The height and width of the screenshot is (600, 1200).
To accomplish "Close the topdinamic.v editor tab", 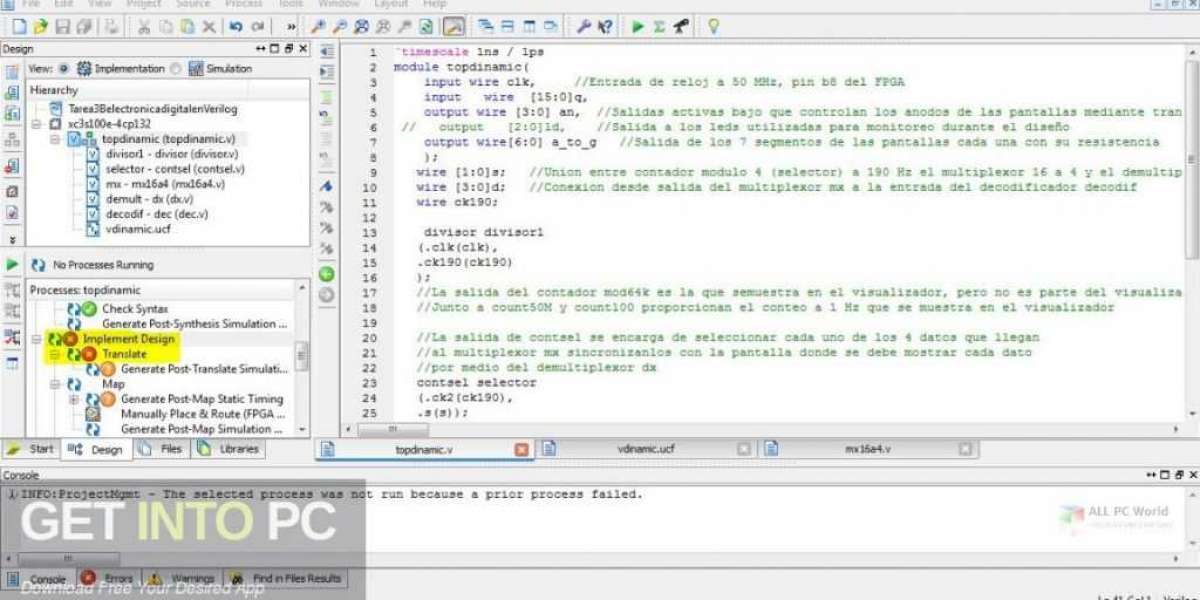I will [521, 450].
